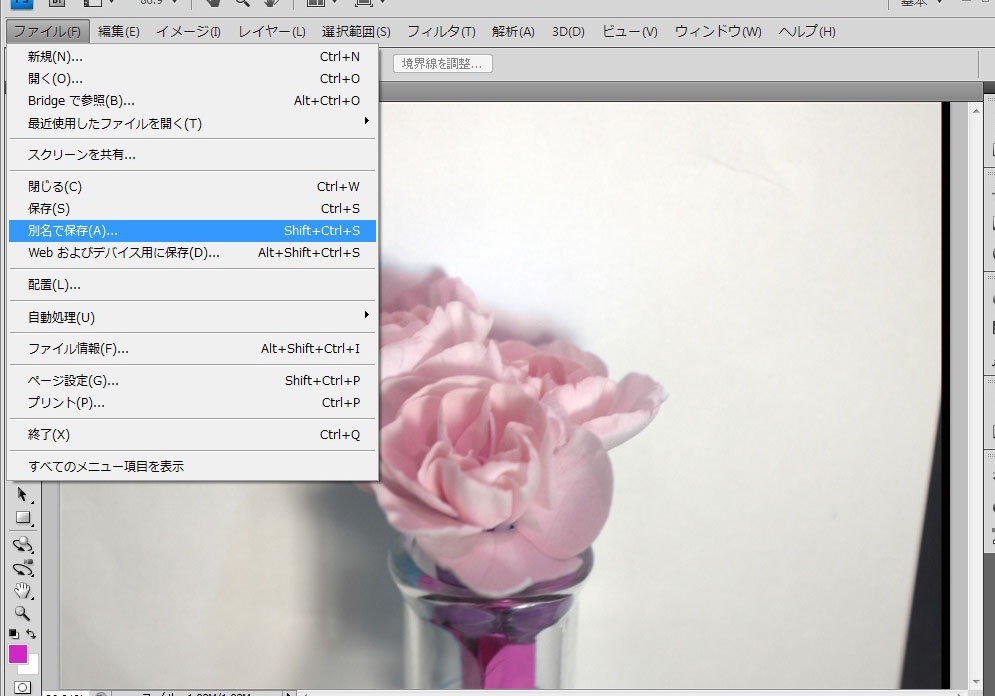Open the 編集(E) menu
The image size is (995, 696).
click(119, 31)
